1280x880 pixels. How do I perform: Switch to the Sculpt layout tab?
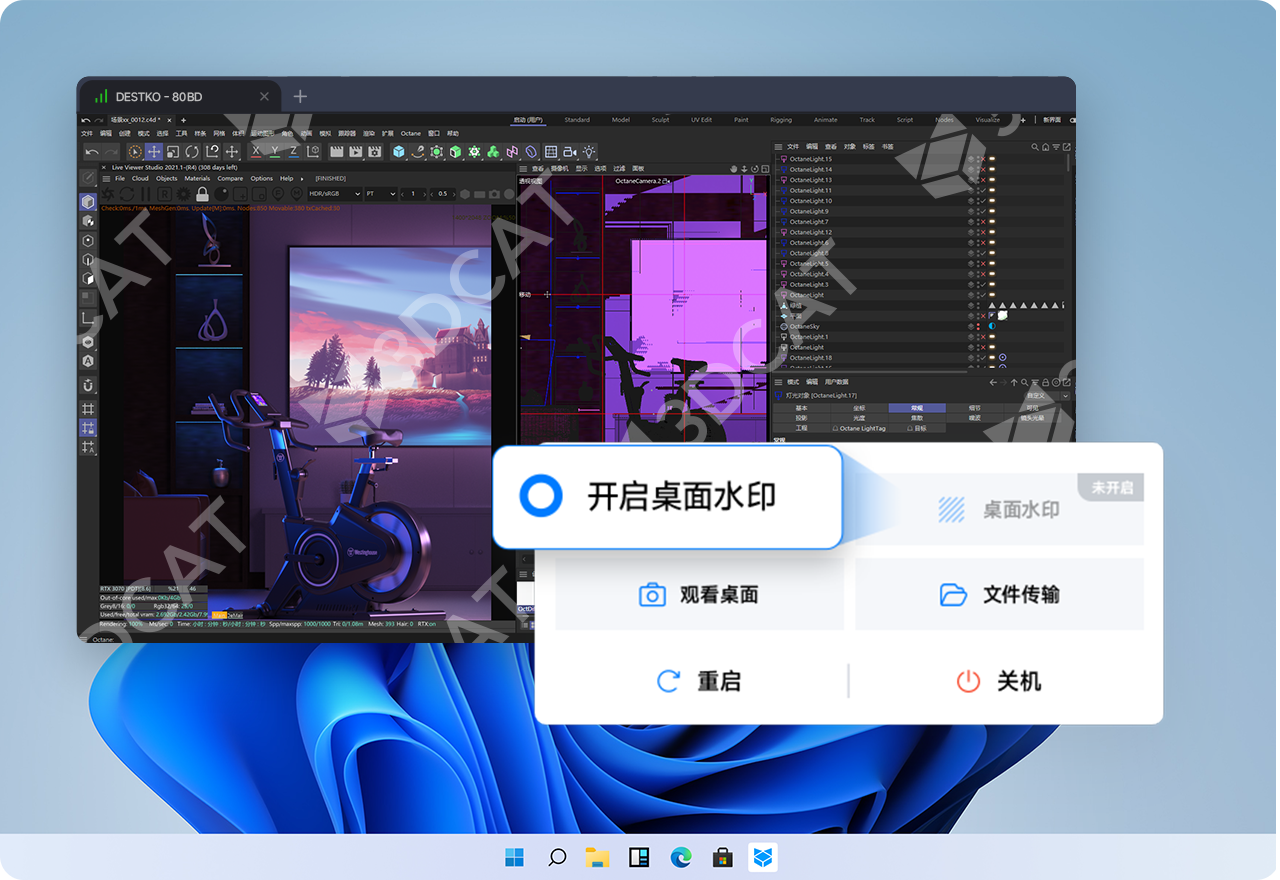[661, 120]
